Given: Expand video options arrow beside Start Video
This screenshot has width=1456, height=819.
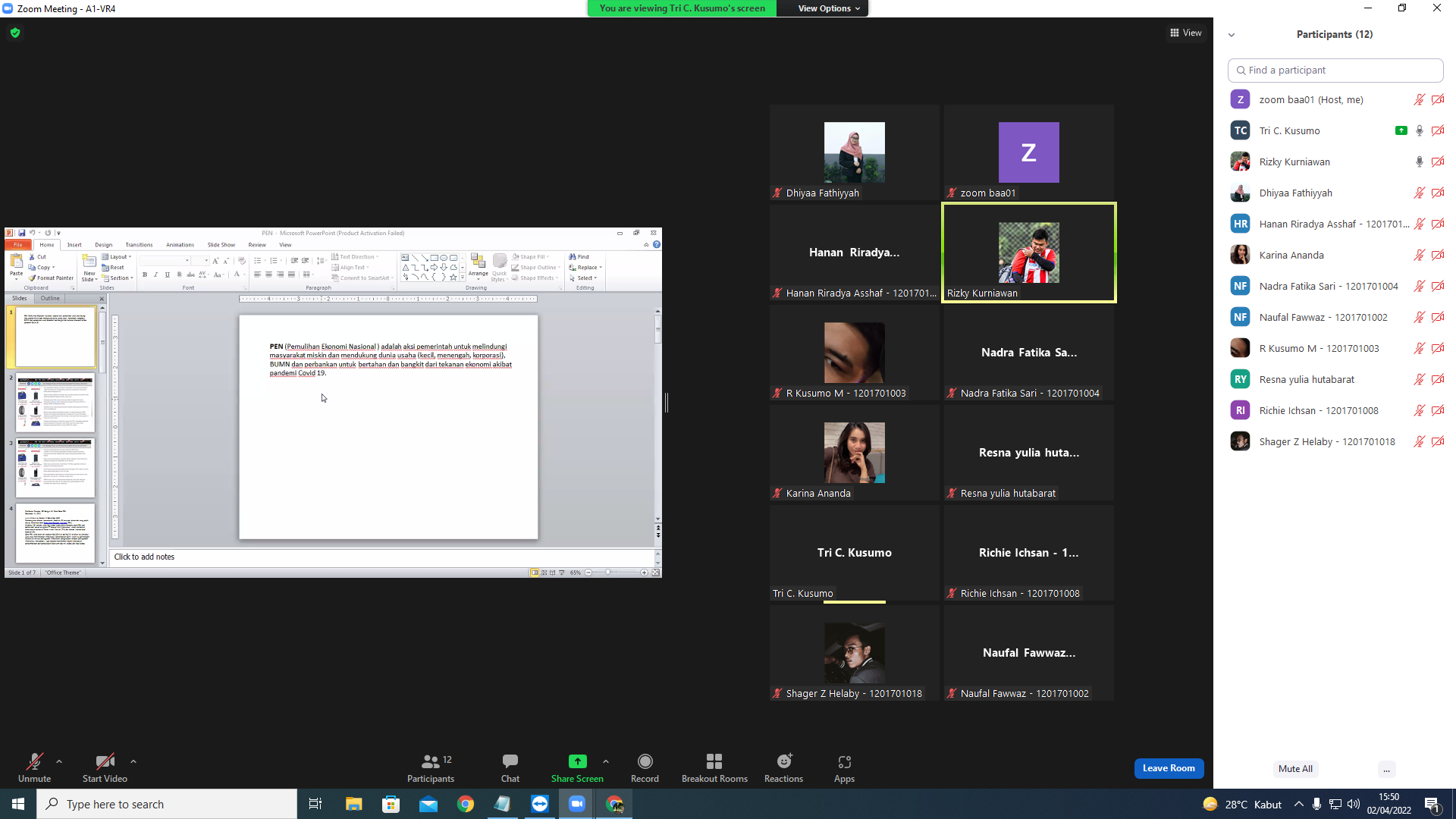Looking at the screenshot, I should point(133,761).
